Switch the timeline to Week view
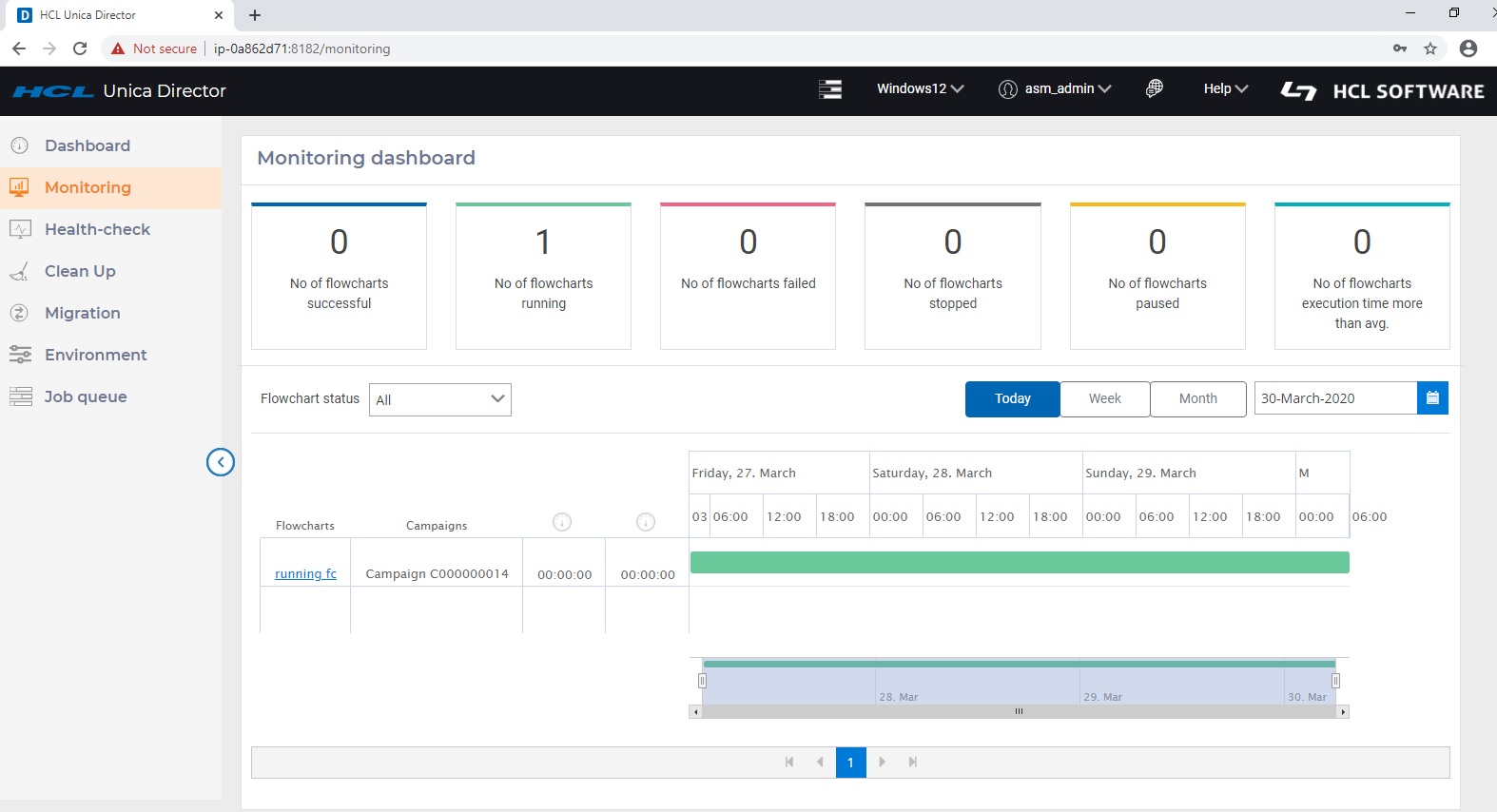The height and width of the screenshot is (812, 1497). (x=1104, y=399)
